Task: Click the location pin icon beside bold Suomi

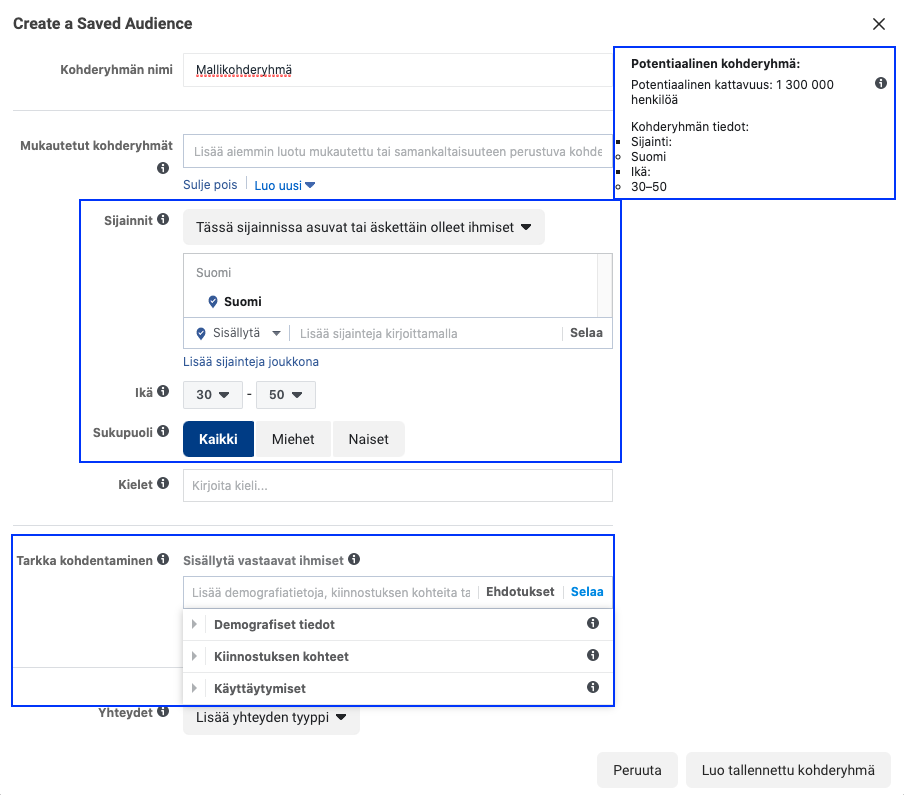Action: 213,302
